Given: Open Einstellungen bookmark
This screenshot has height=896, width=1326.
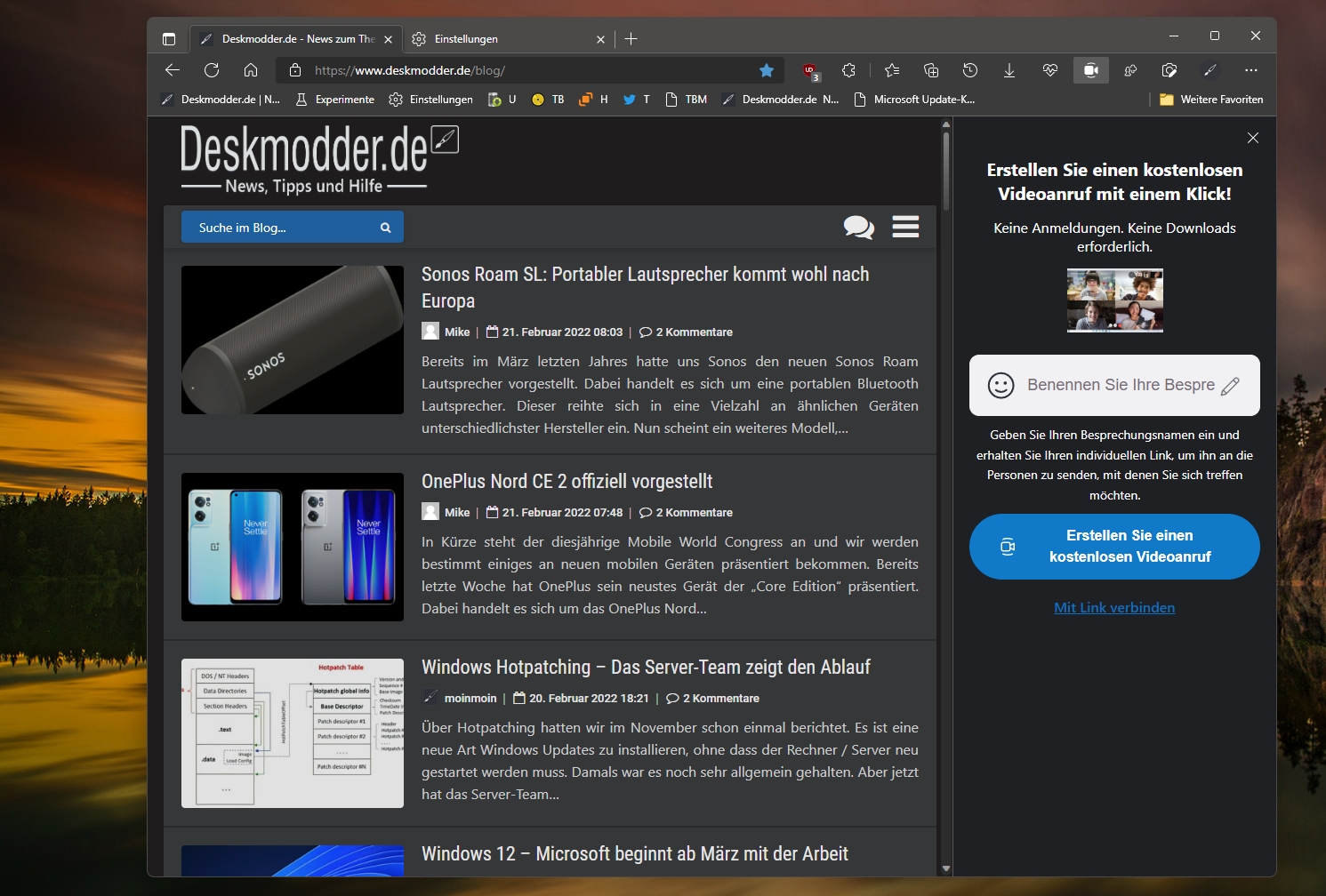Looking at the screenshot, I should click(431, 100).
